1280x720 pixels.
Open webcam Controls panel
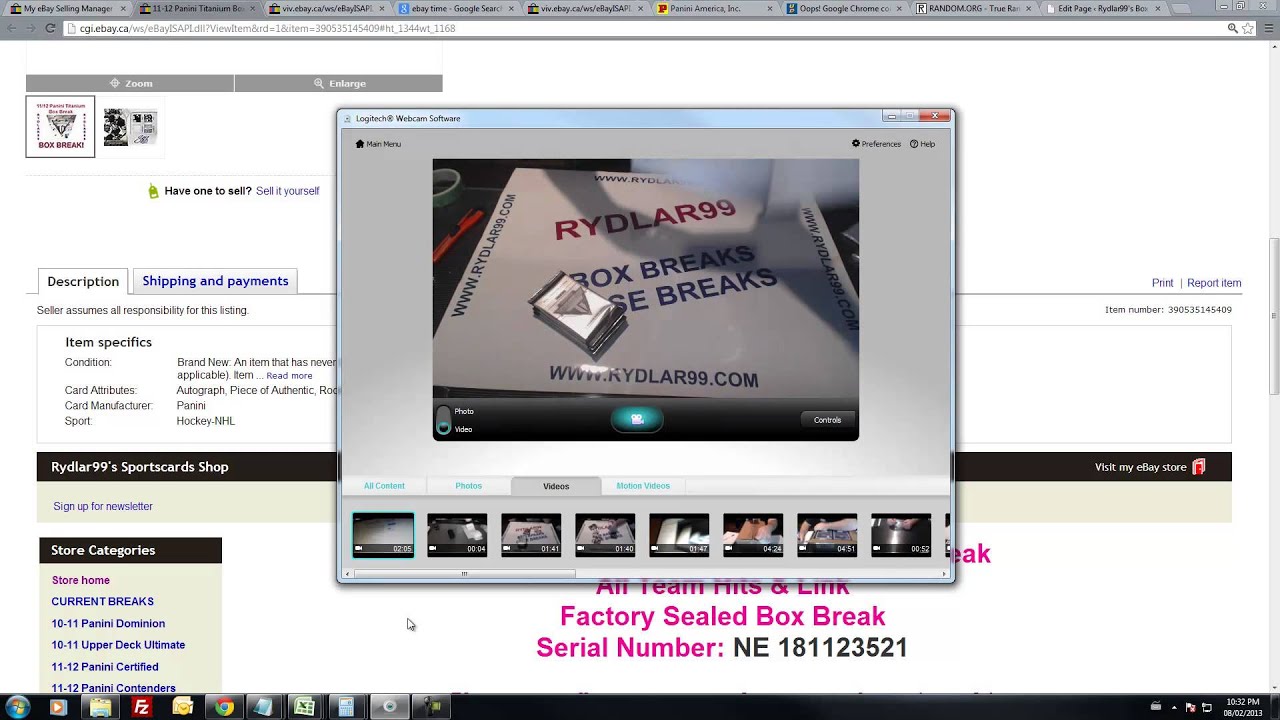(827, 420)
